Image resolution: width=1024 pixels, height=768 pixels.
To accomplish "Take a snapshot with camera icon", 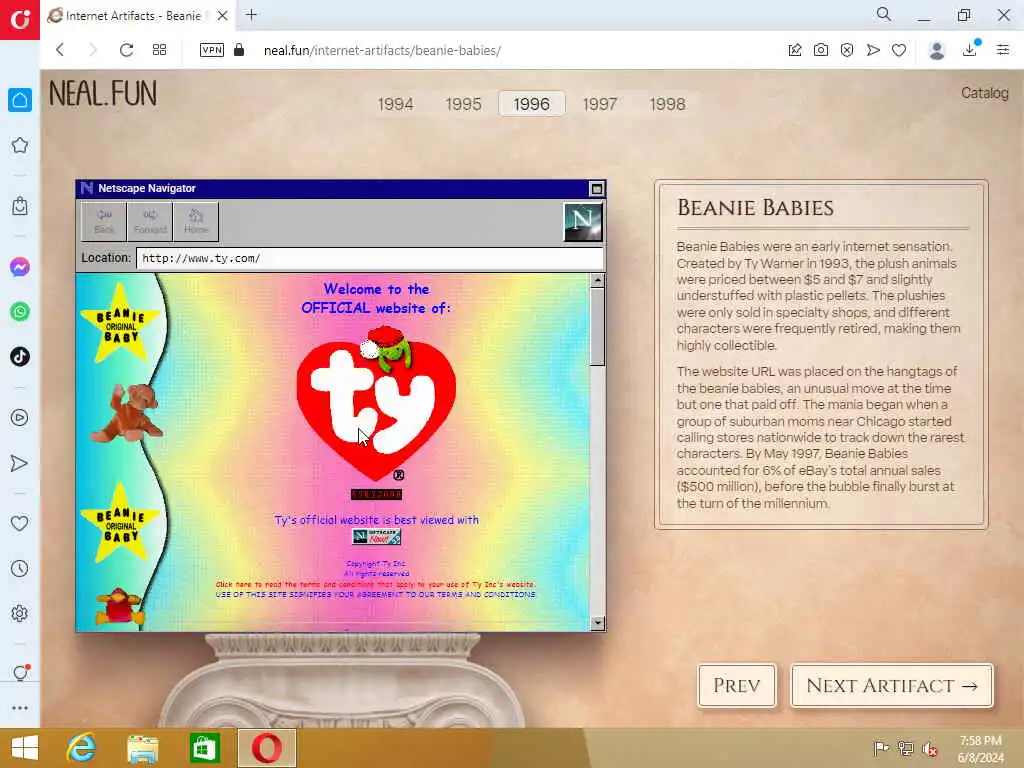I will click(821, 50).
